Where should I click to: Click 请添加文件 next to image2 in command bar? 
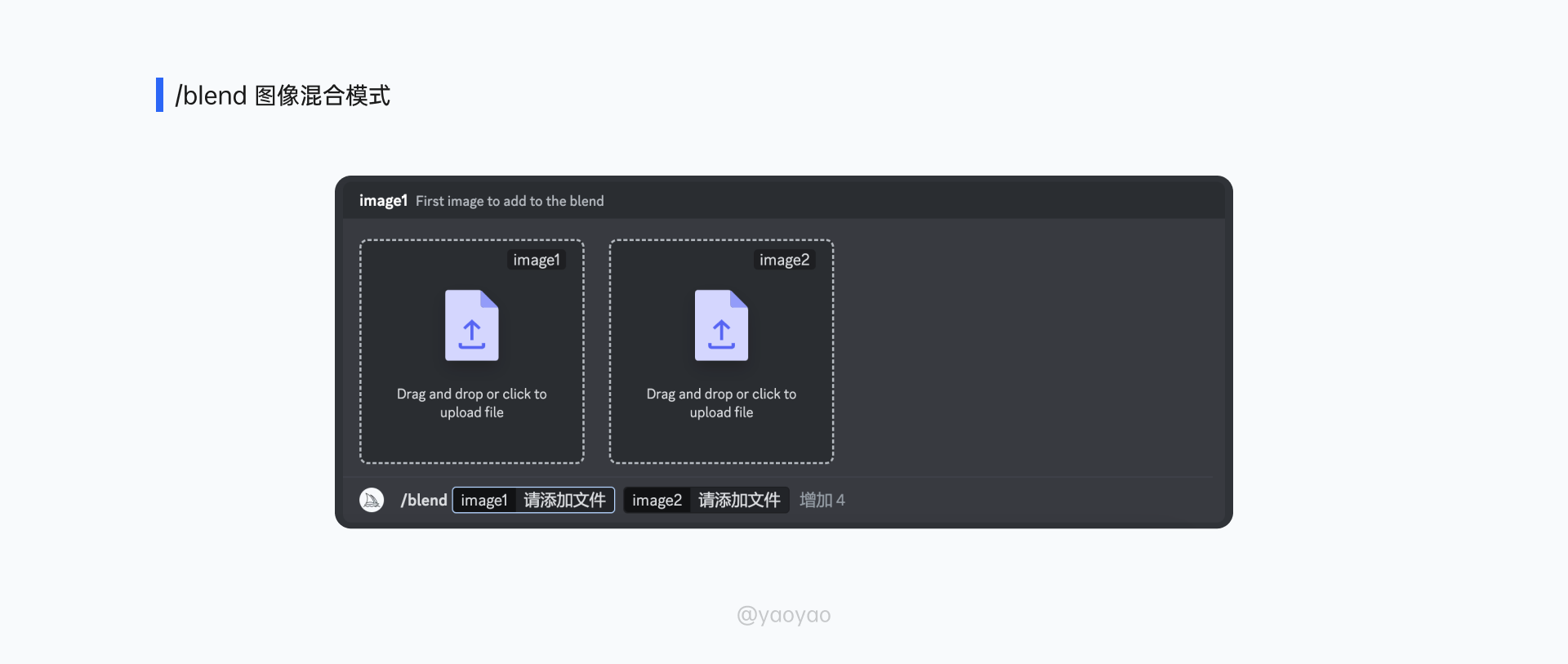739,500
